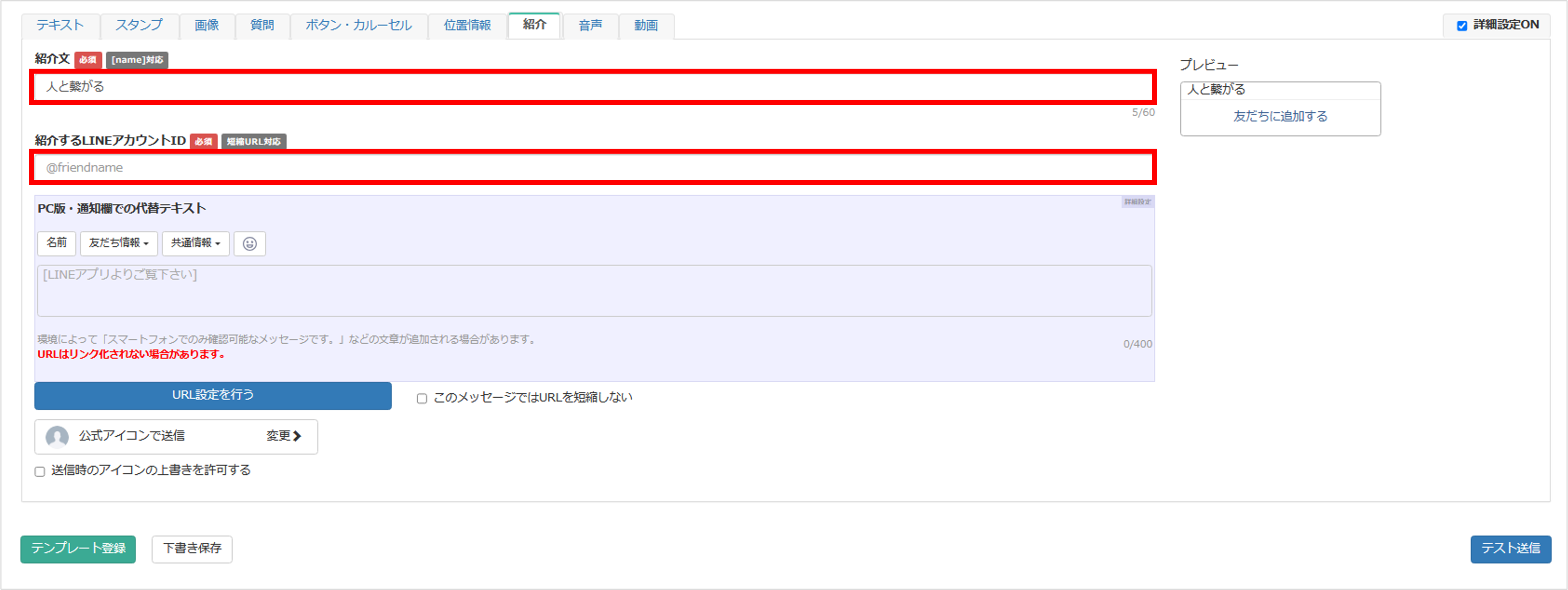Insert a name with the 名前 button
Viewport: 1568px width, 590px height.
point(56,243)
